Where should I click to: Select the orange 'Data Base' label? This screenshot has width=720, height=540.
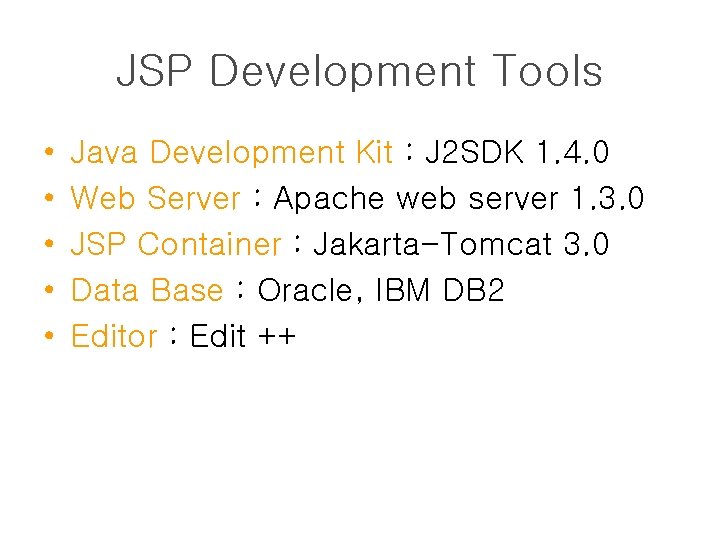point(147,290)
